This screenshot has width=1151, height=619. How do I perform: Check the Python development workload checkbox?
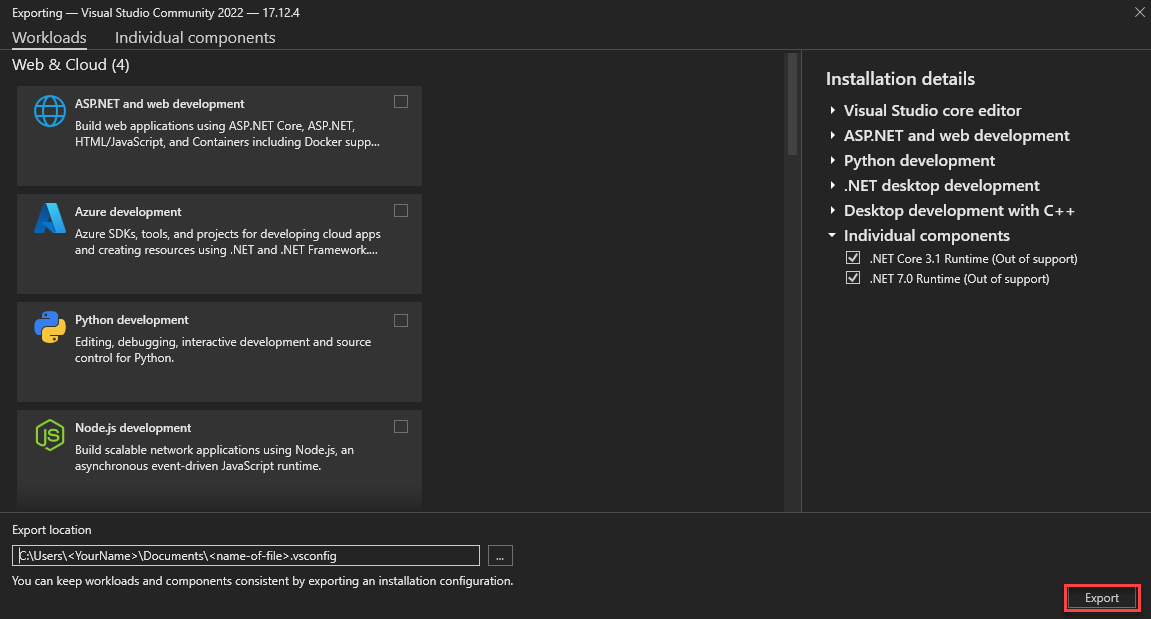[x=401, y=319]
